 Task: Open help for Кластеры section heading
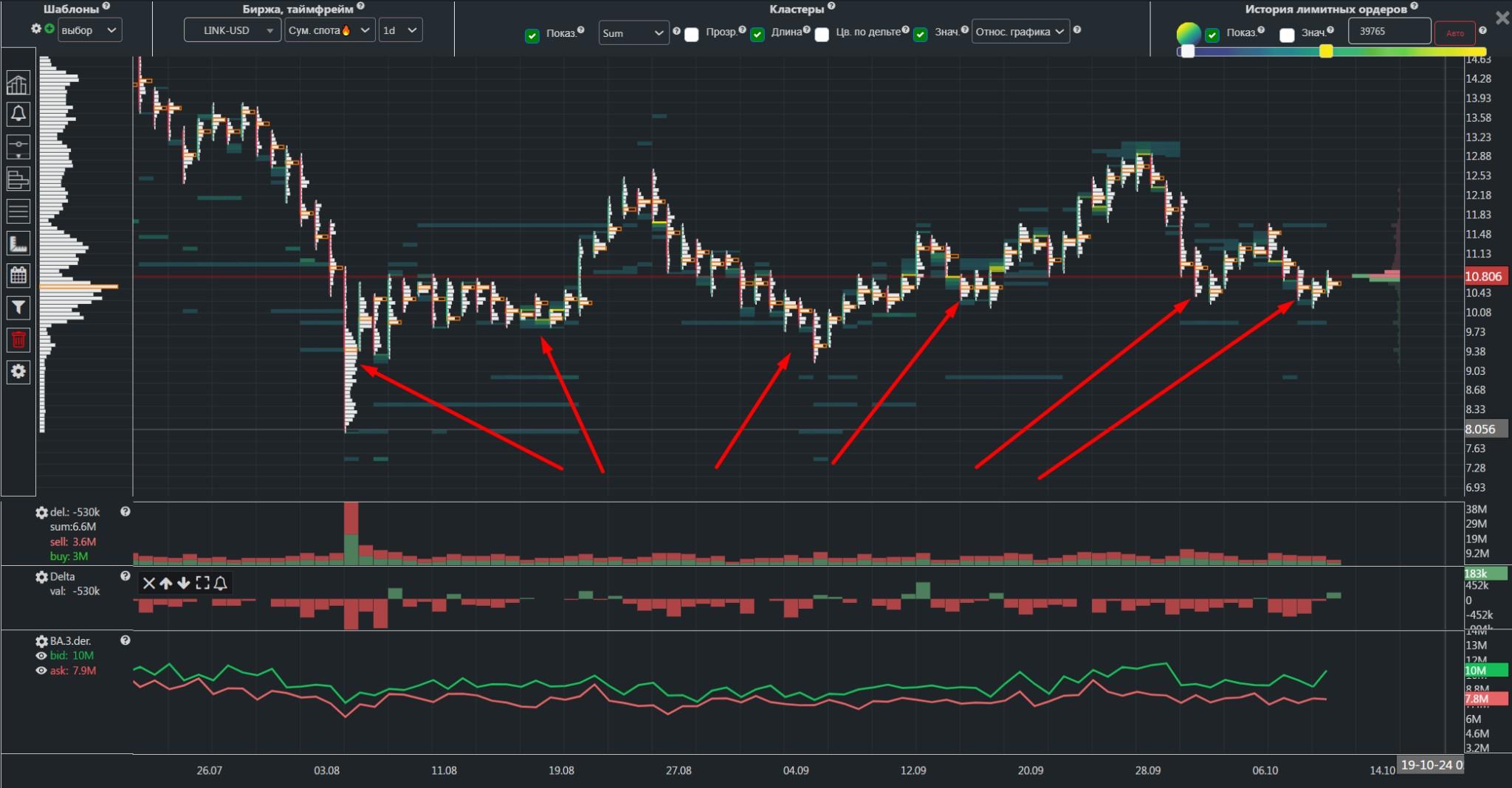(x=831, y=6)
